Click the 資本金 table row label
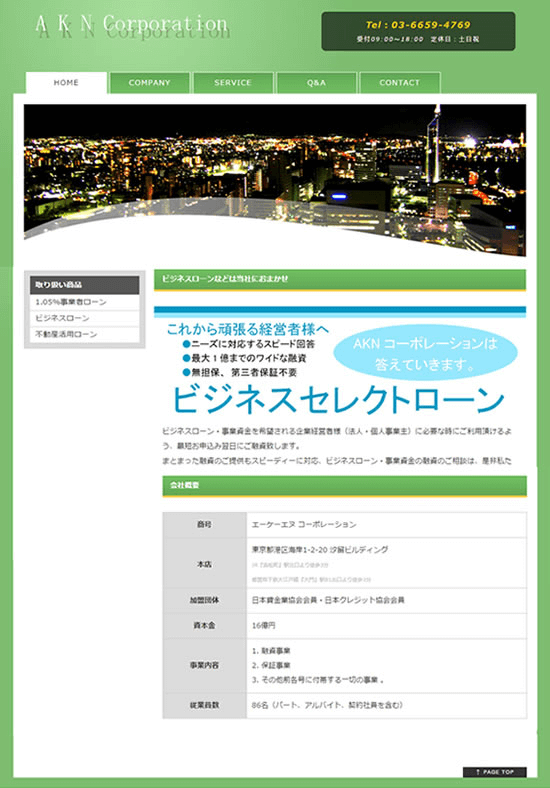The height and width of the screenshot is (788, 550). [205, 626]
